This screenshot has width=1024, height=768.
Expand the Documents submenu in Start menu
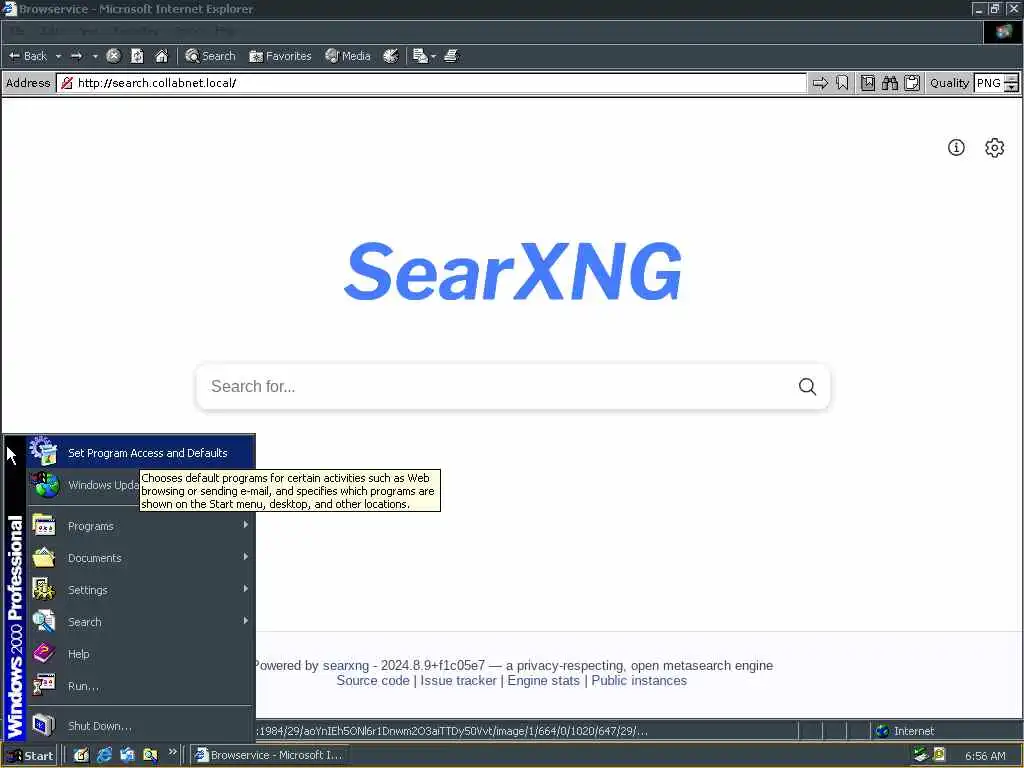click(141, 558)
